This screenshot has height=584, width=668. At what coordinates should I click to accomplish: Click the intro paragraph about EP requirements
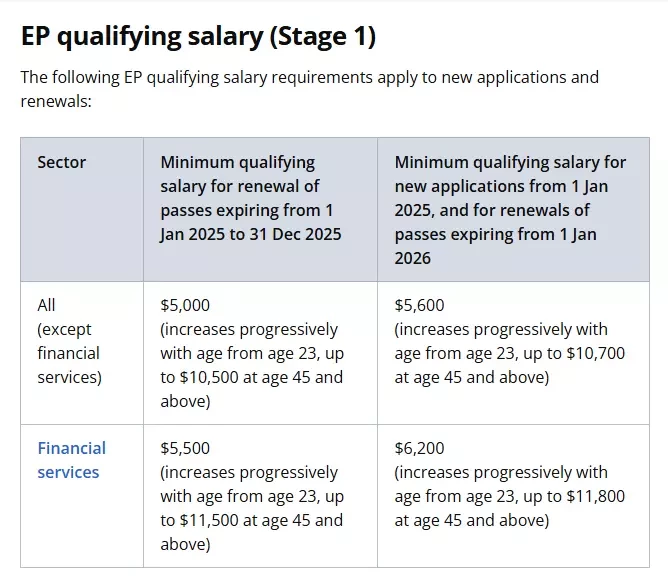[310, 89]
